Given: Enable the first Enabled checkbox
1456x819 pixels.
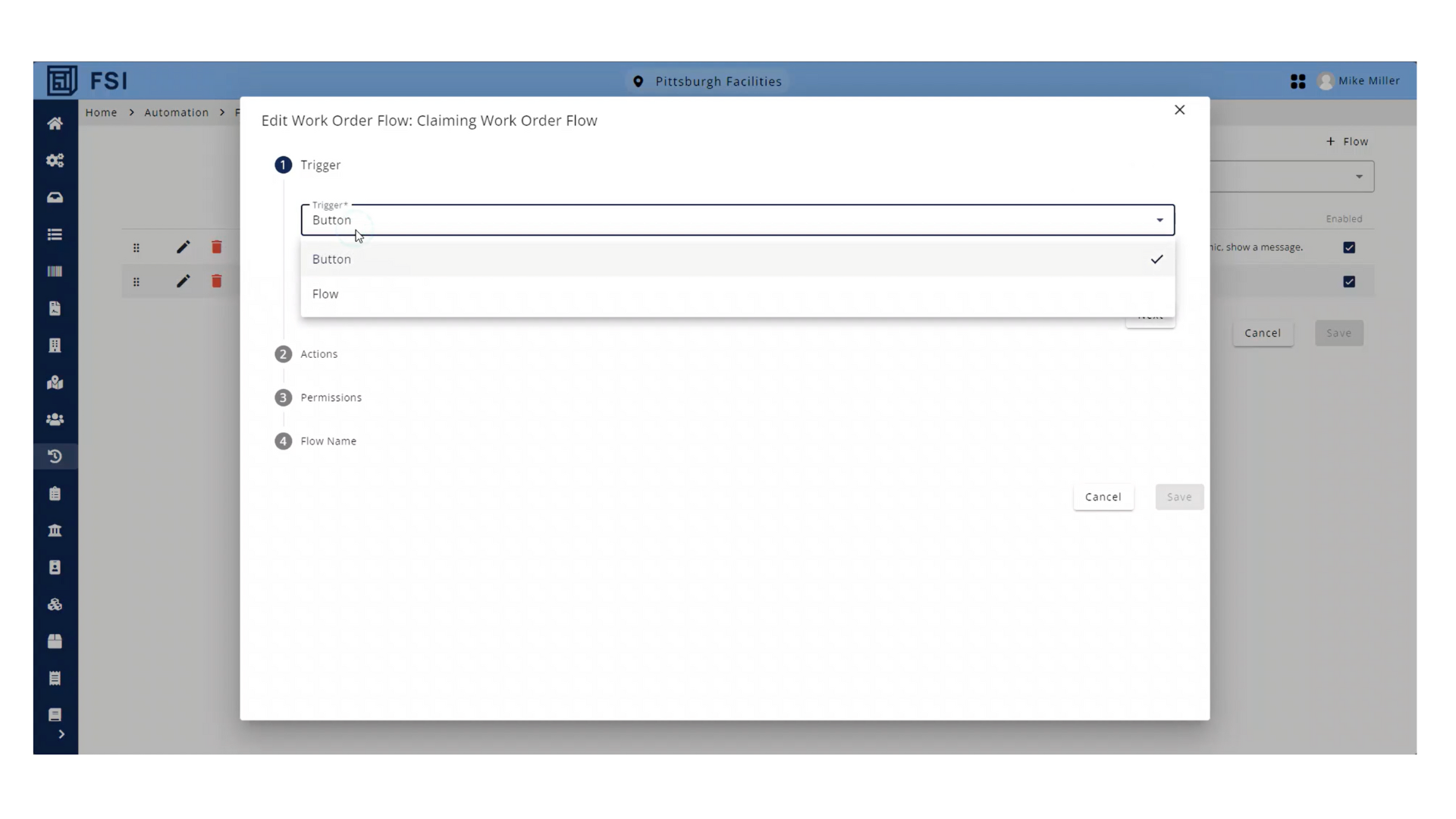Looking at the screenshot, I should (1350, 247).
